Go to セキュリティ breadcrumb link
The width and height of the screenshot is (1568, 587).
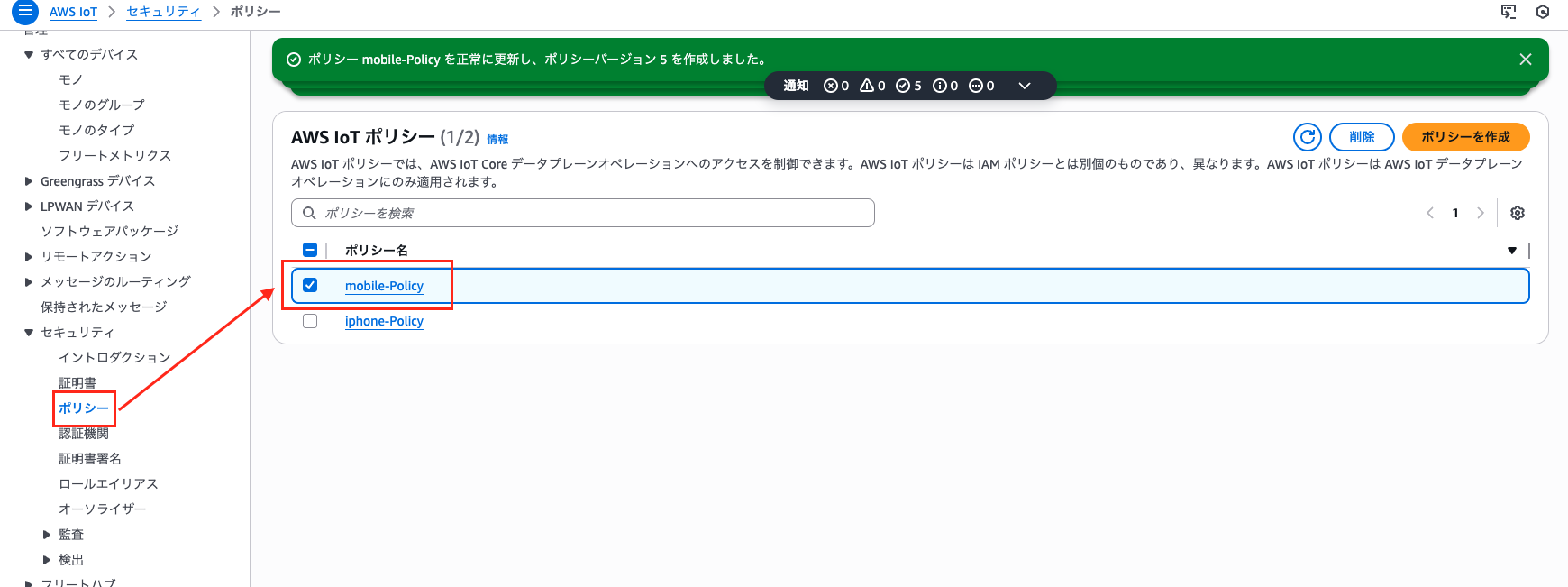click(163, 12)
